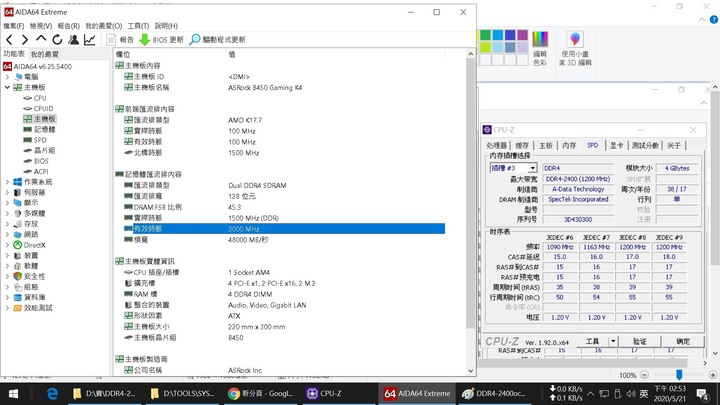The image size is (720, 405).
Task: Pick the green swatch in Paint palette
Action: pos(485,35)
